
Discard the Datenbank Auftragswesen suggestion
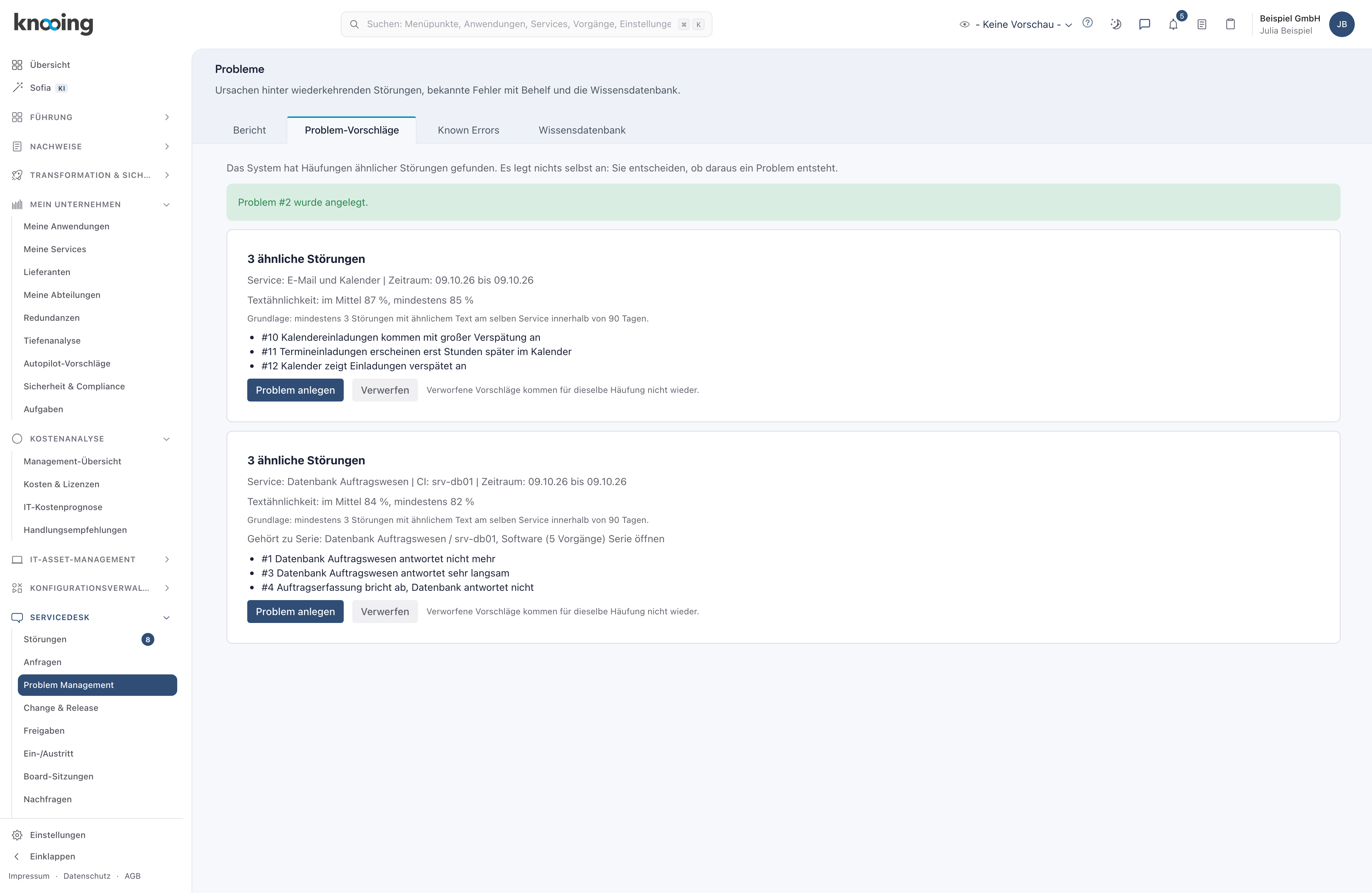coord(384,612)
